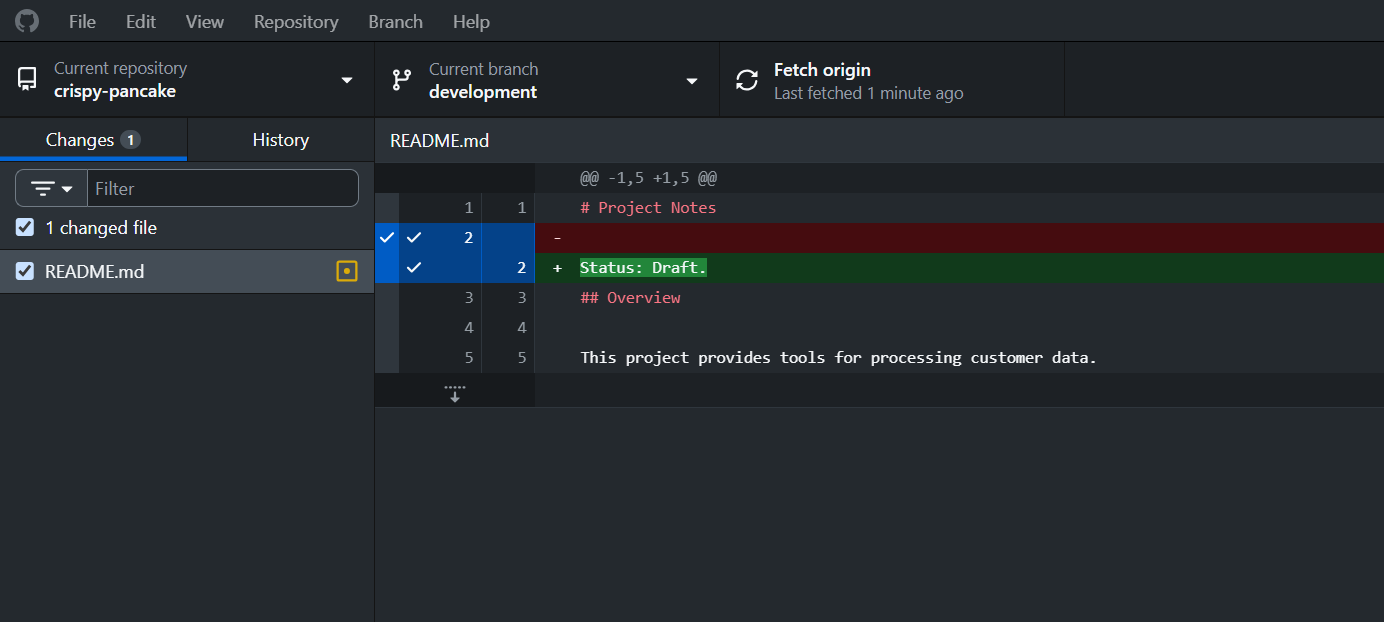Image resolution: width=1384 pixels, height=622 pixels.
Task: Expand the Current repository dropdown arrow
Action: pyautogui.click(x=347, y=80)
